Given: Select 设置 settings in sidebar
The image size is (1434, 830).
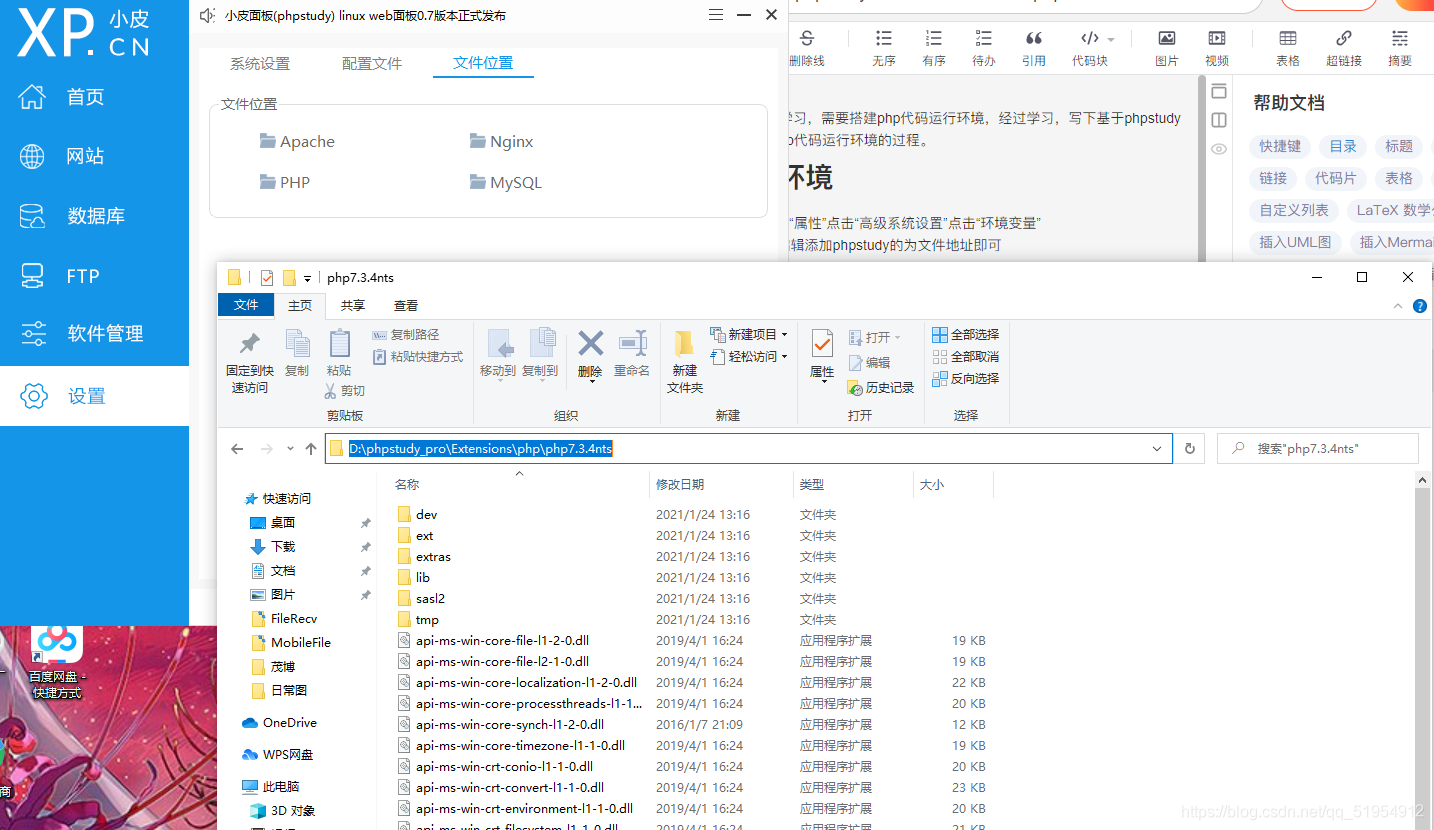Looking at the screenshot, I should 94,396.
